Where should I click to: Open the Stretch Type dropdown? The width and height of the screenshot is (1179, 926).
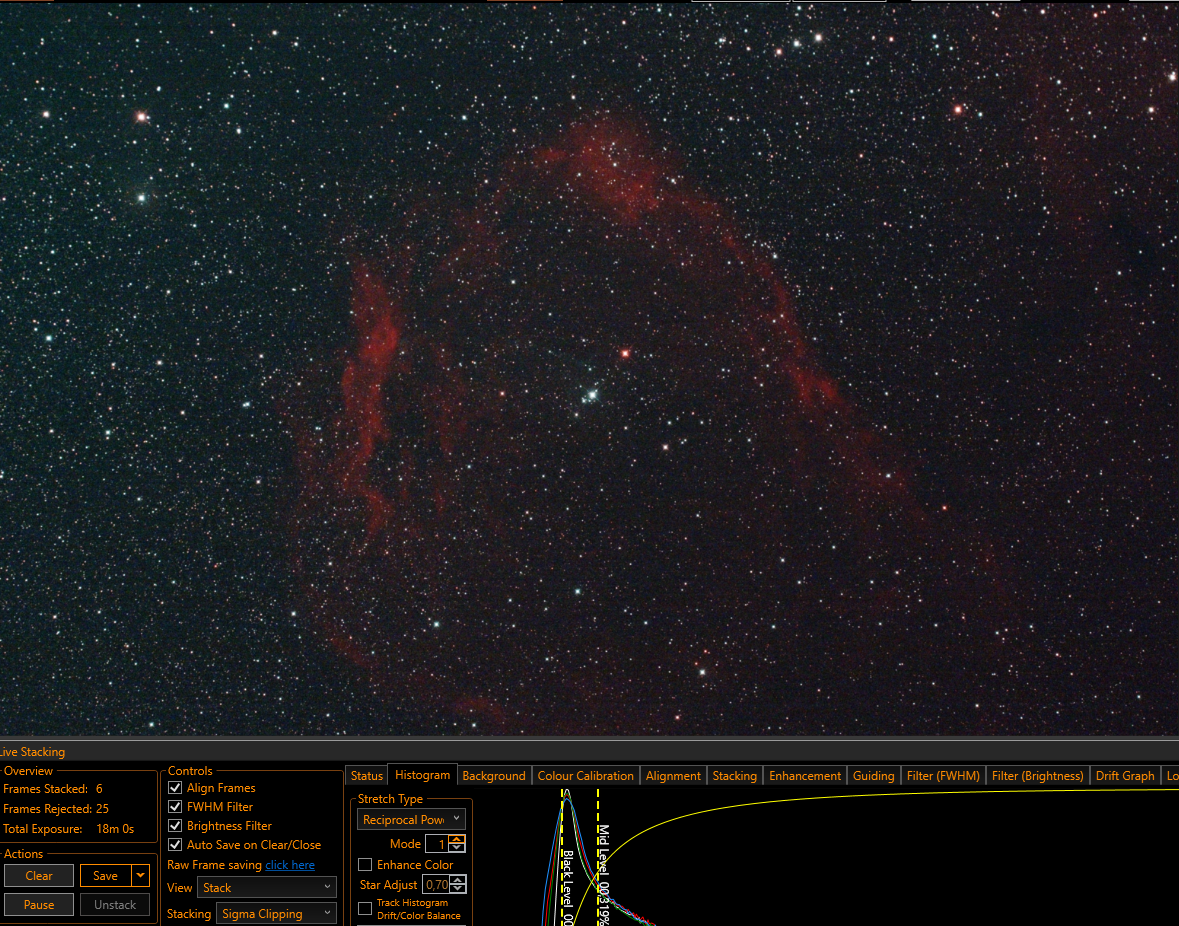click(411, 819)
